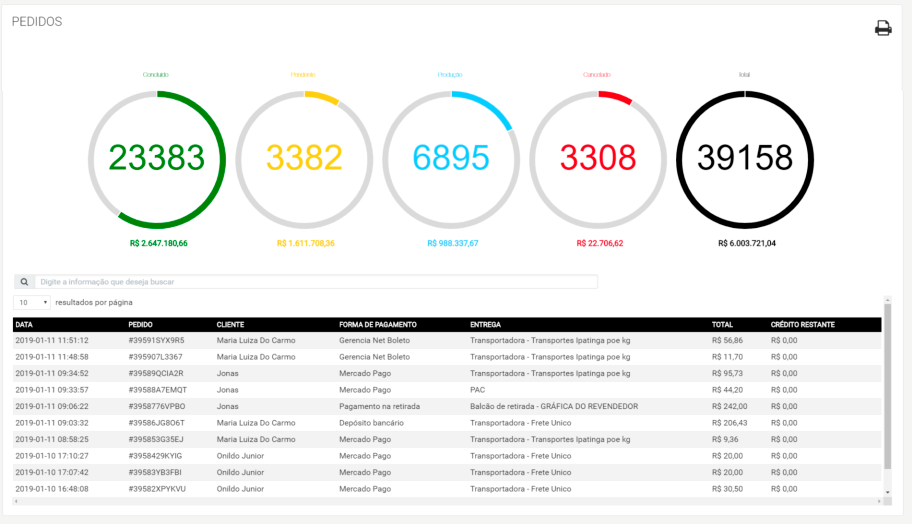Sort table by PEDIDO column header
The width and height of the screenshot is (912, 524).
pos(140,325)
